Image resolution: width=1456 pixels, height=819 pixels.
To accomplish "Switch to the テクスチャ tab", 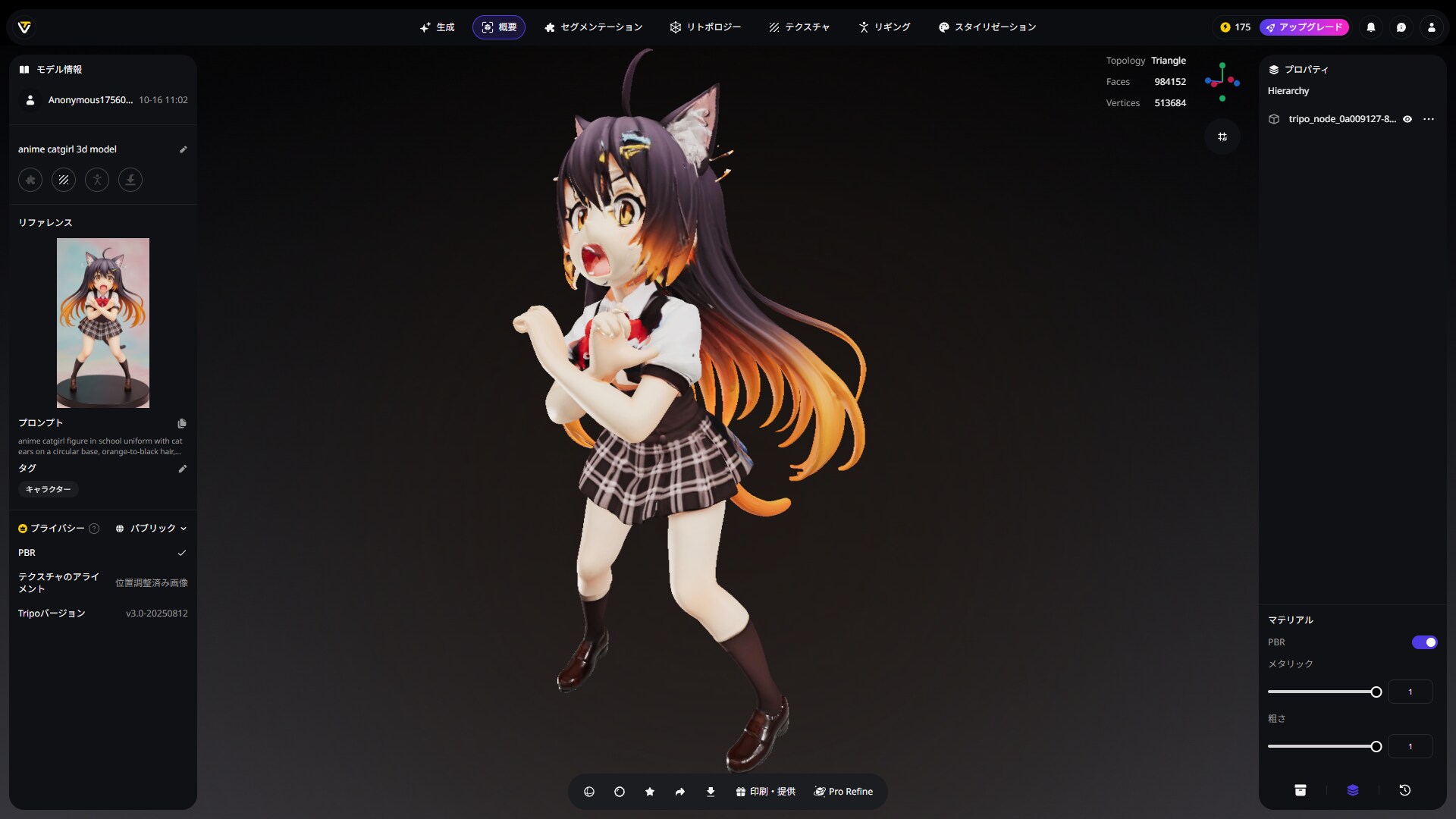I will click(799, 27).
